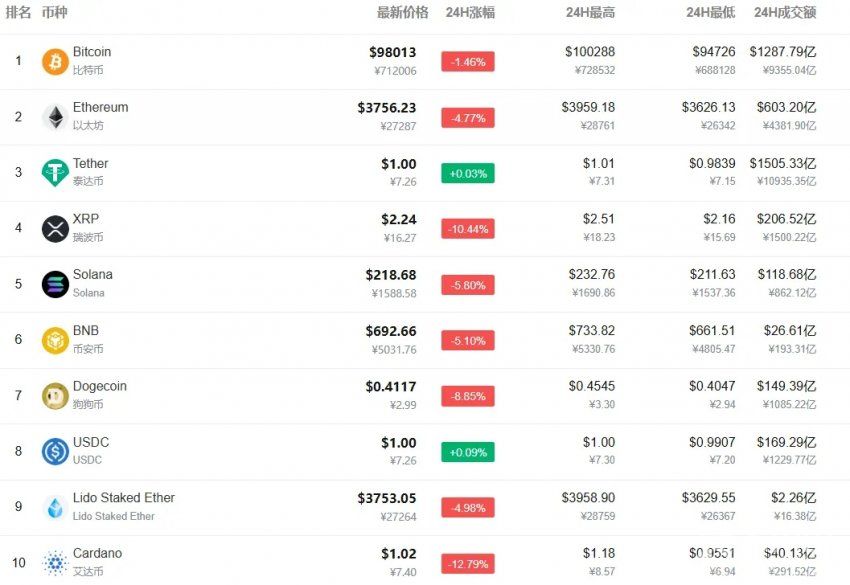Sort by 24H涨幅 column header
The image size is (850, 585).
tap(470, 12)
